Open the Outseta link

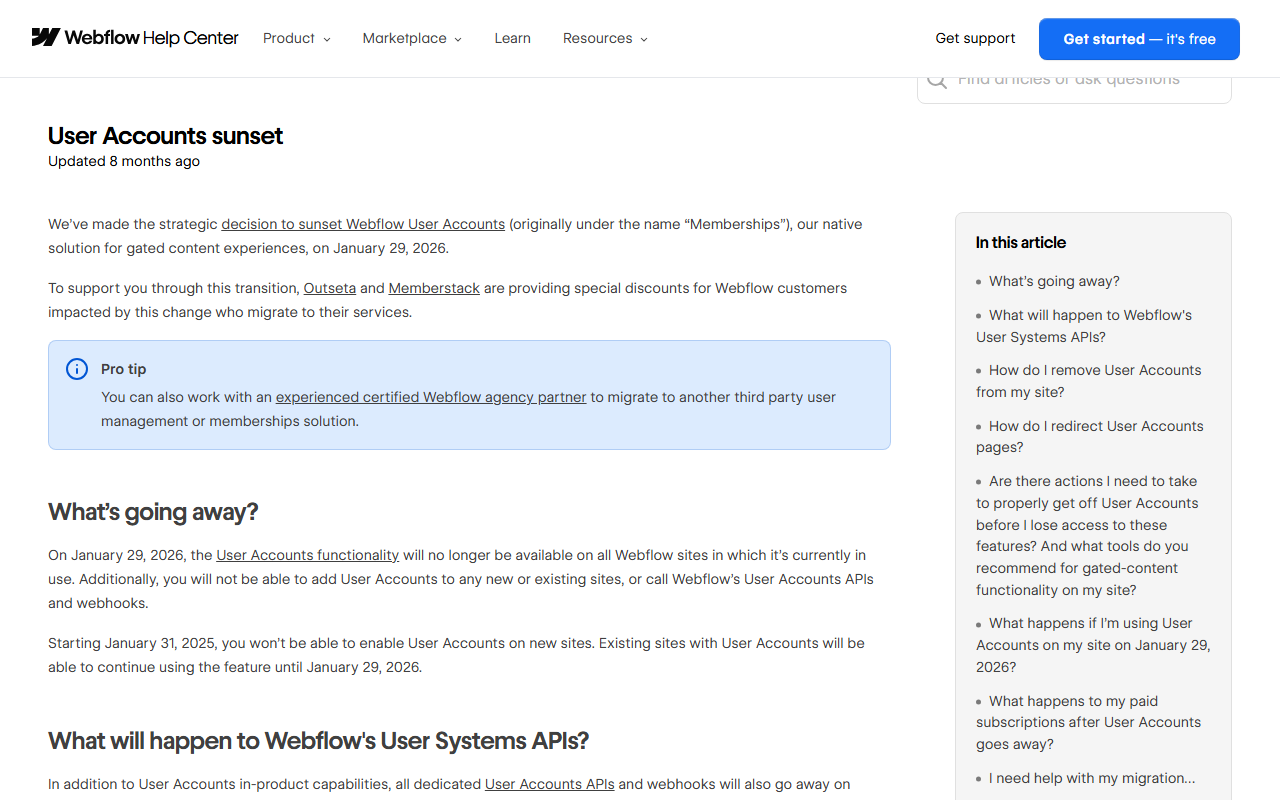(330, 288)
